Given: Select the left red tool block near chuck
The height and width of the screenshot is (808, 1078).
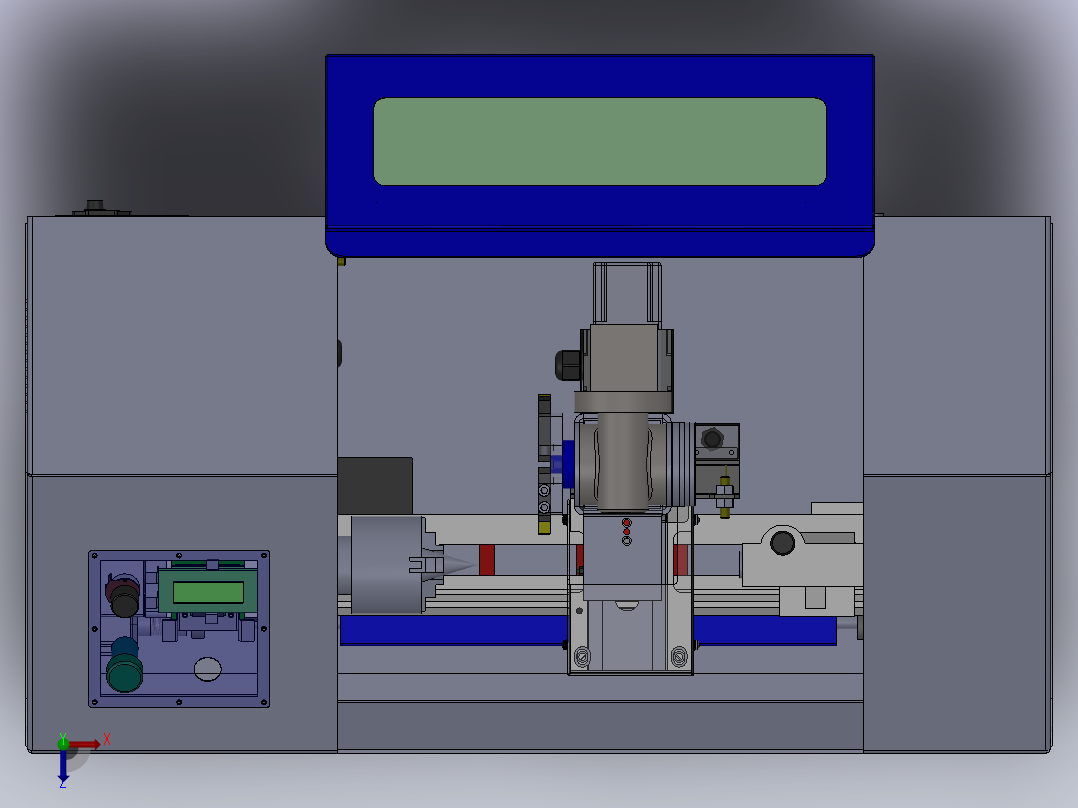Looking at the screenshot, I should coord(487,560).
